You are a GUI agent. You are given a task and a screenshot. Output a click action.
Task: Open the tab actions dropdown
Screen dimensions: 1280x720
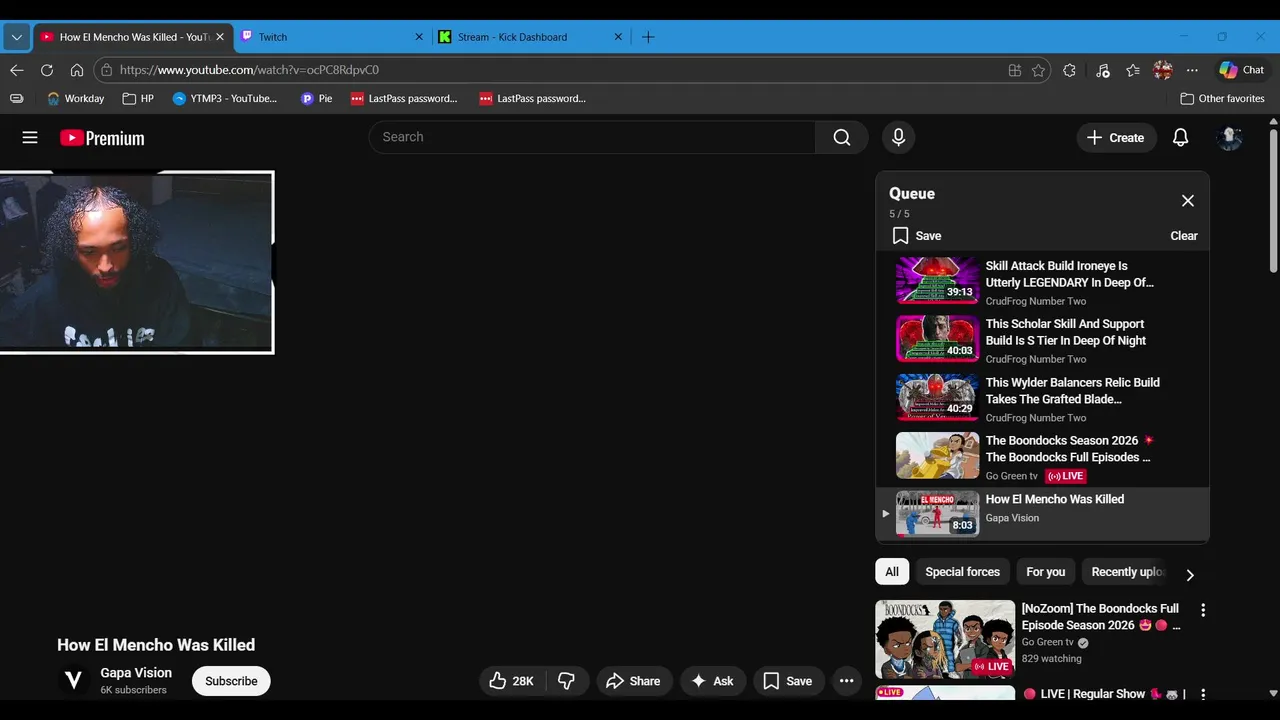pos(16,37)
